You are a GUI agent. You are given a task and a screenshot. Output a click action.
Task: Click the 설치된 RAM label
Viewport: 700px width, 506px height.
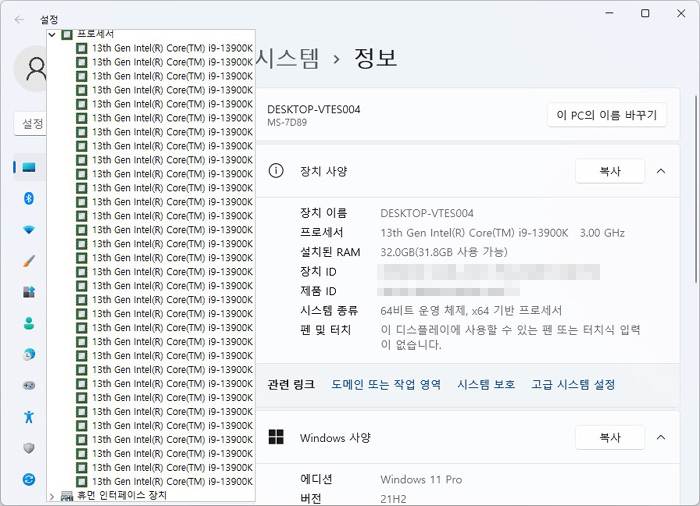click(x=330, y=252)
